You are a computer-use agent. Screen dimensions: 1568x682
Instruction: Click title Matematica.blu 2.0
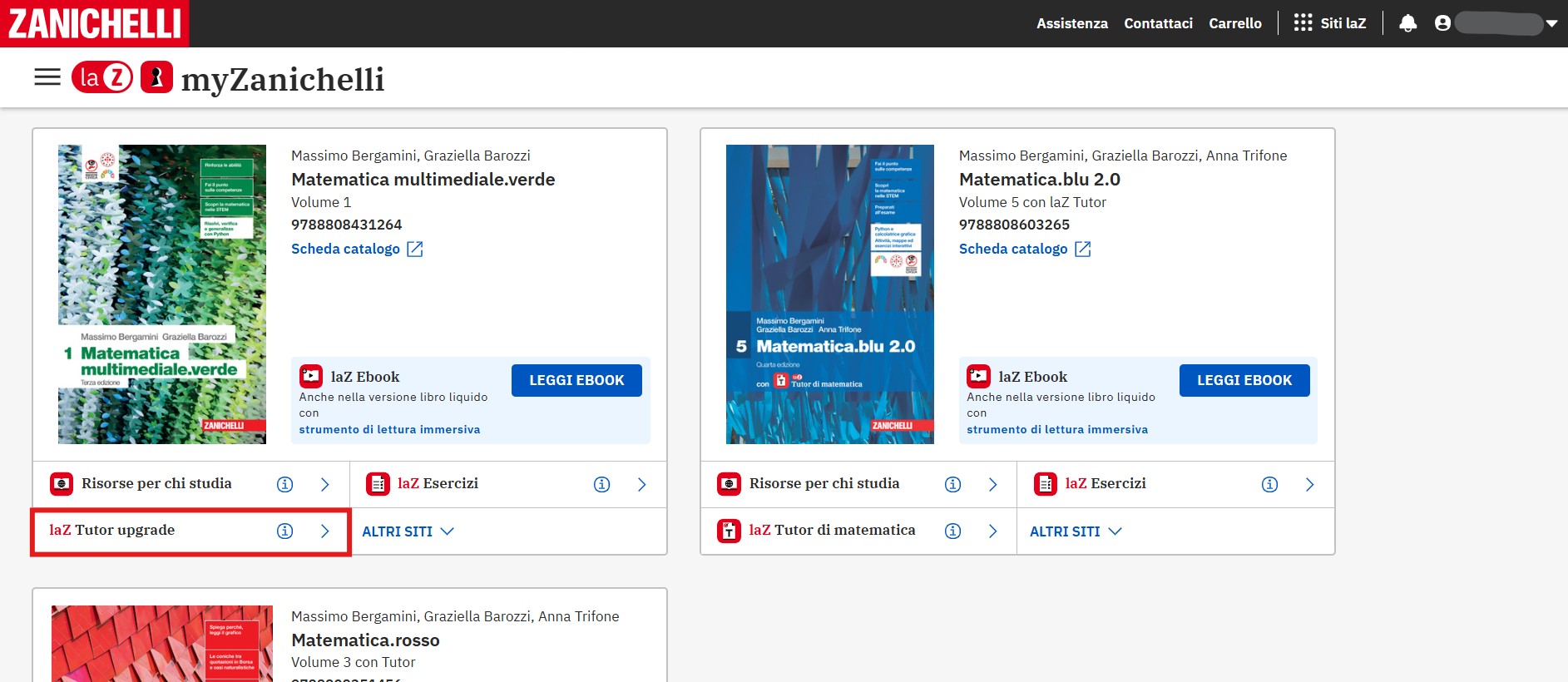pyautogui.click(x=1040, y=179)
